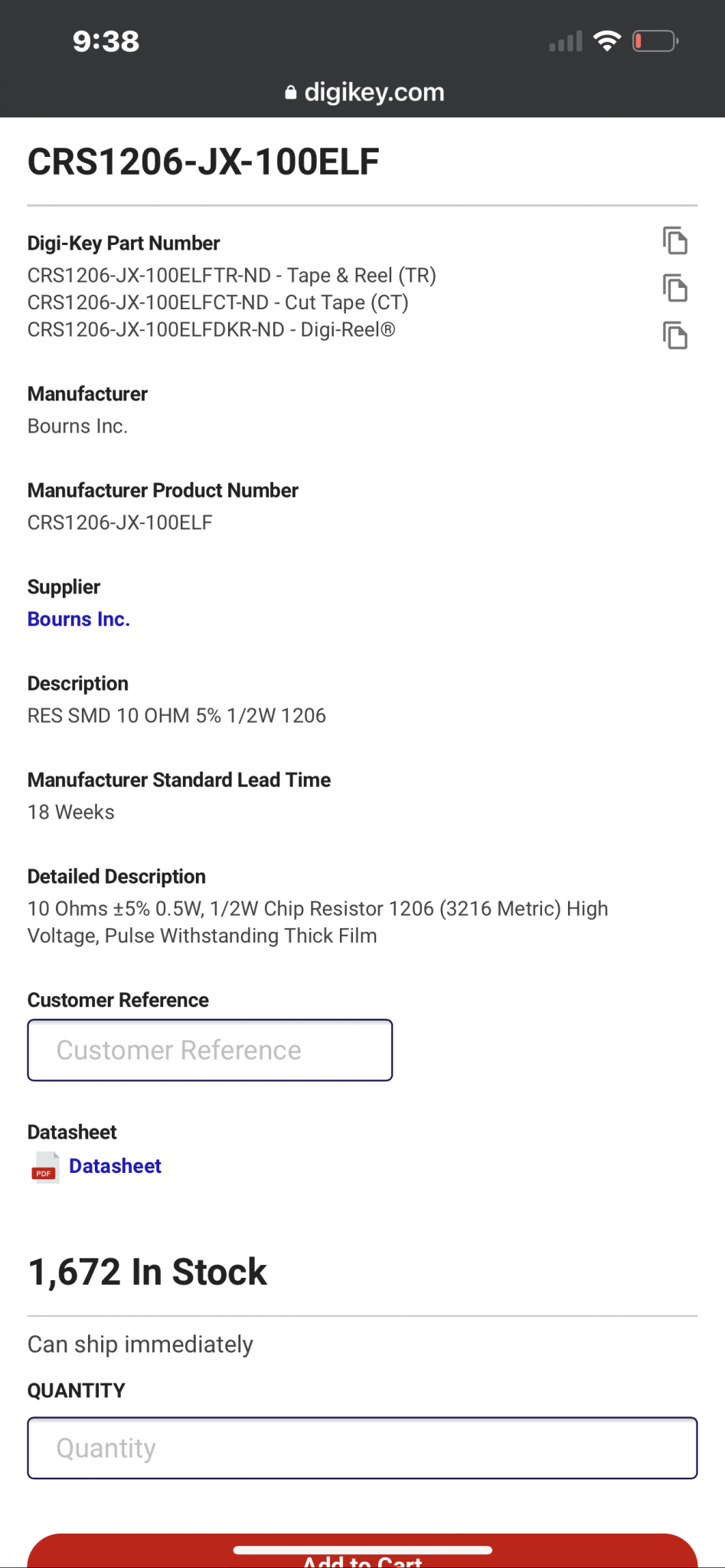Open the Bourns Inc. supplier link
The image size is (725, 1568).
click(x=79, y=619)
